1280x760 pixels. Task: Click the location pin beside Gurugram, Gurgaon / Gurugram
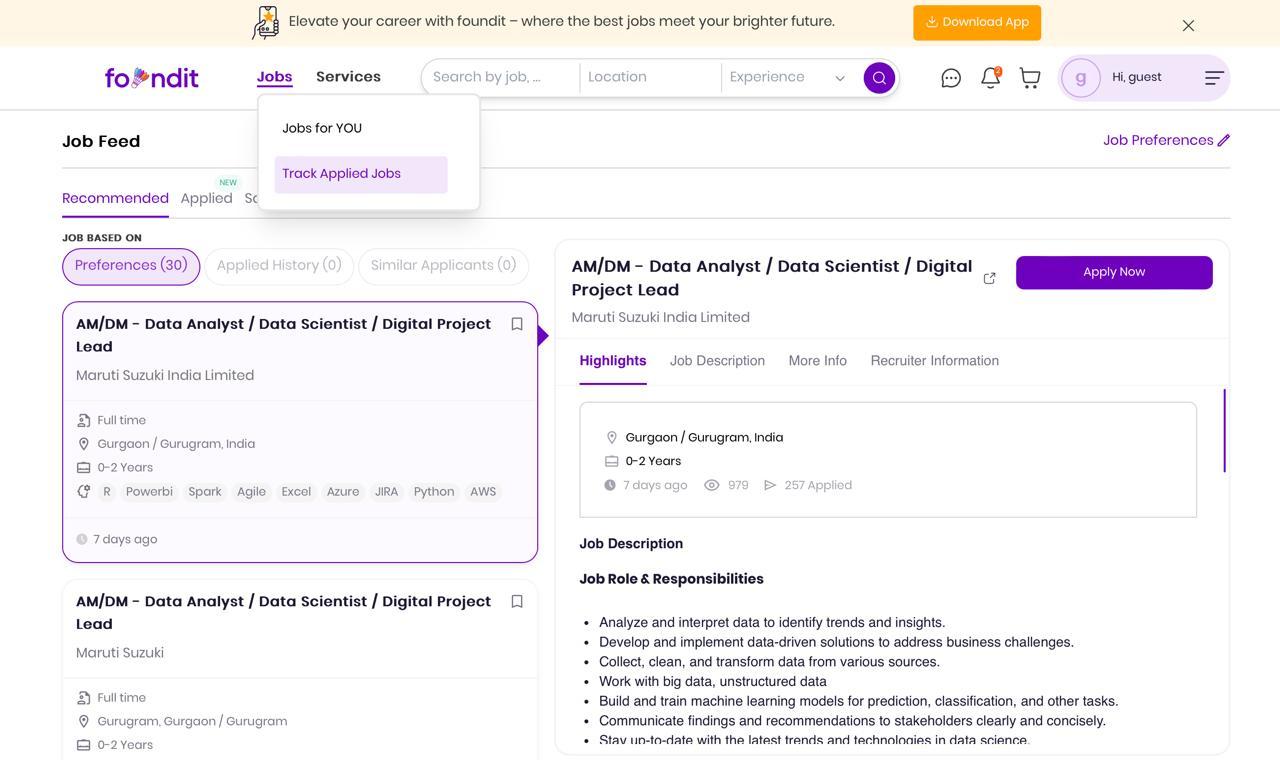[x=84, y=721]
